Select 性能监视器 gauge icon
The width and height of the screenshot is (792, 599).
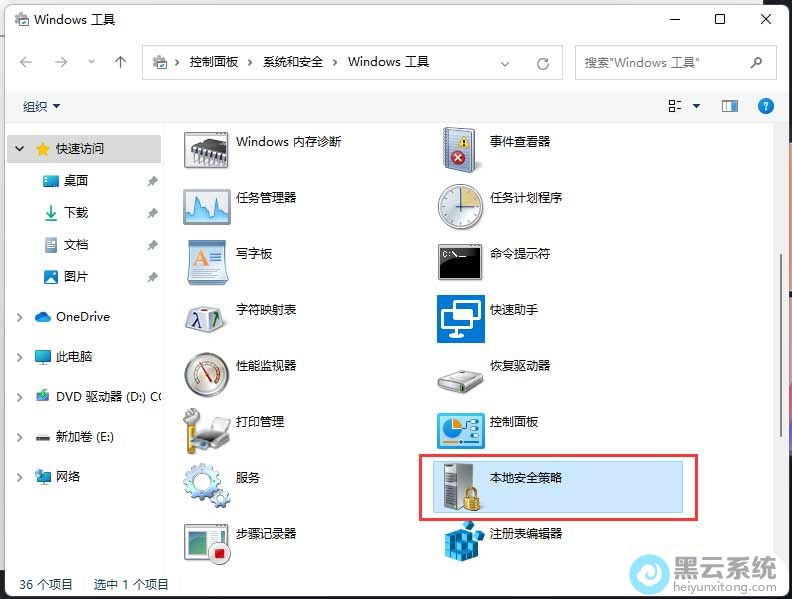[x=207, y=374]
